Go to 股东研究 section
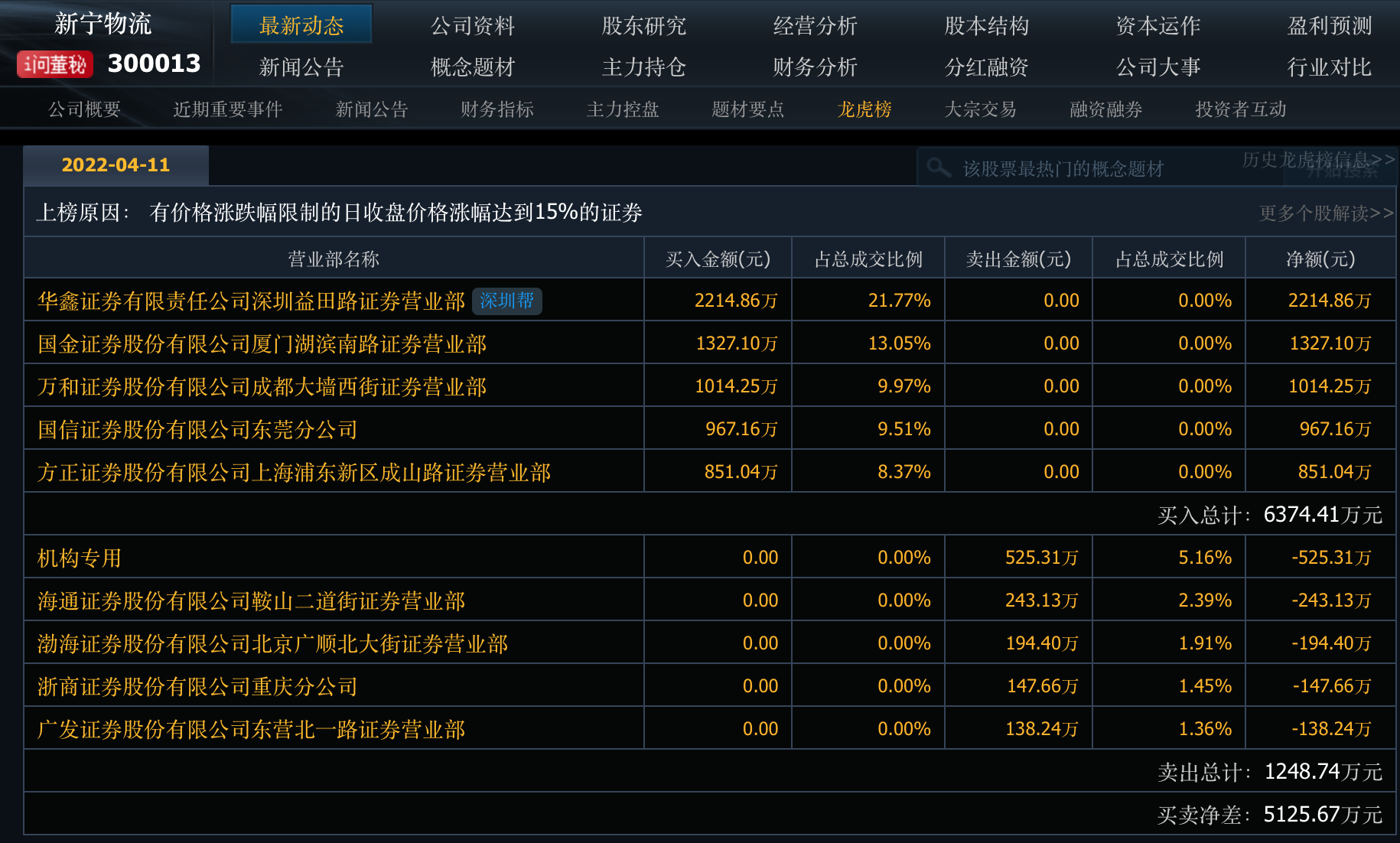The width and height of the screenshot is (1400, 843). (x=644, y=26)
